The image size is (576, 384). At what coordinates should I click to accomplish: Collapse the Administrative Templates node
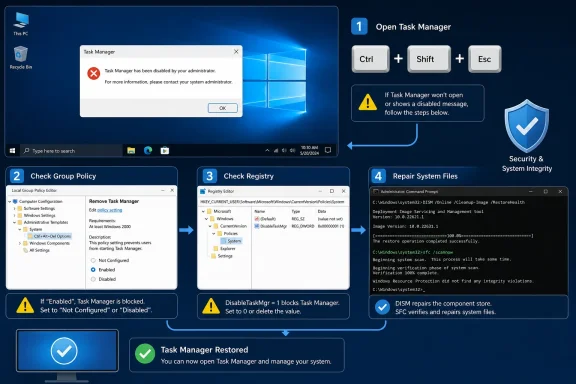point(15,222)
